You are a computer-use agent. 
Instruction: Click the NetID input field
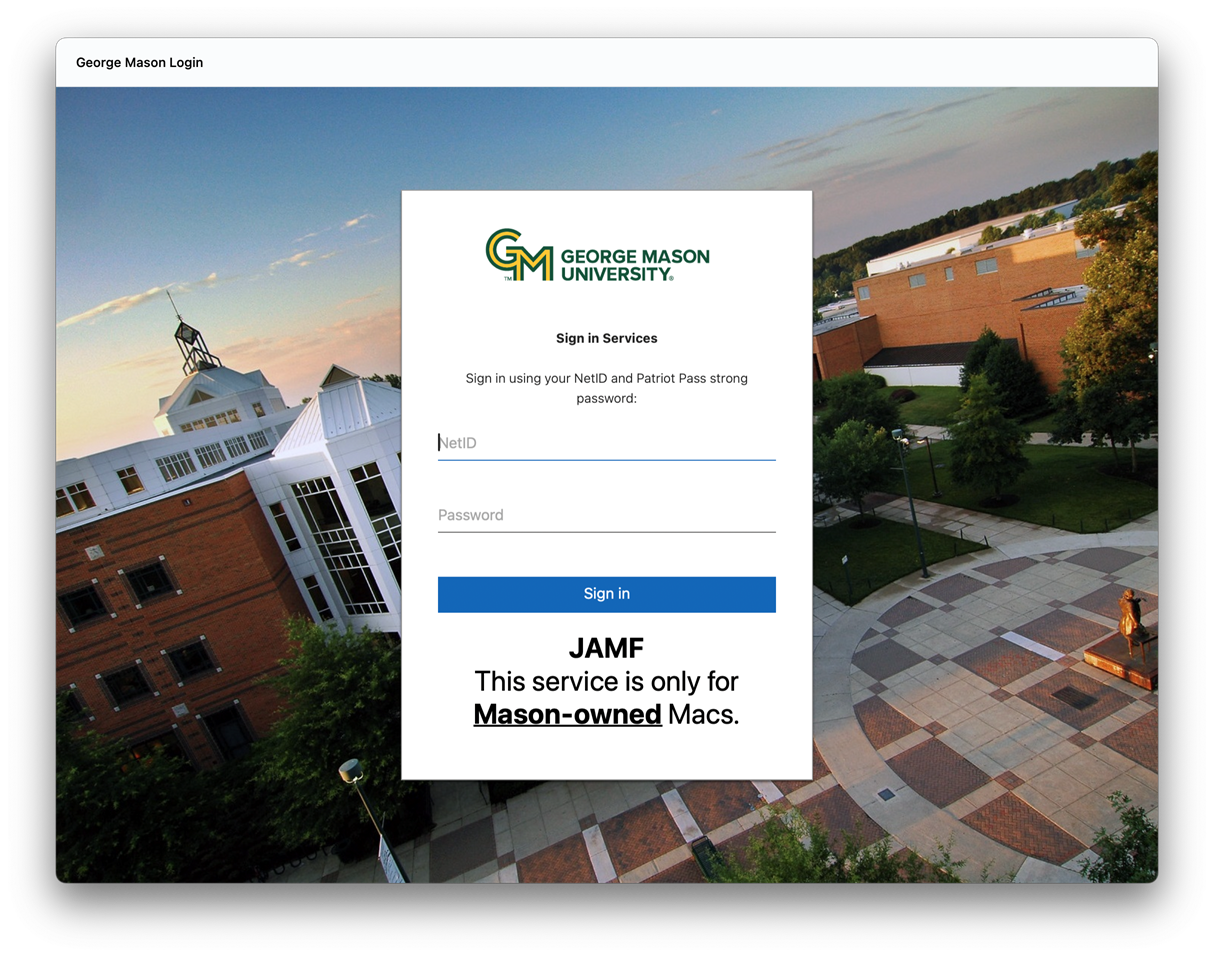pyautogui.click(x=606, y=443)
